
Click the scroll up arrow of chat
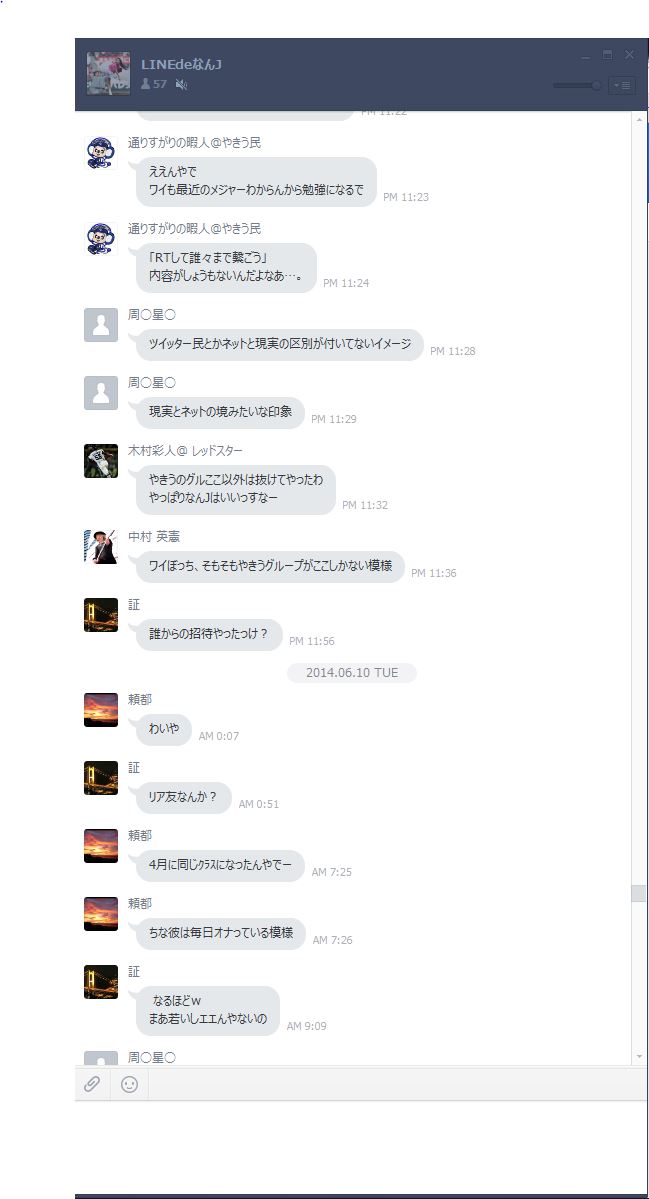pyautogui.click(x=639, y=120)
